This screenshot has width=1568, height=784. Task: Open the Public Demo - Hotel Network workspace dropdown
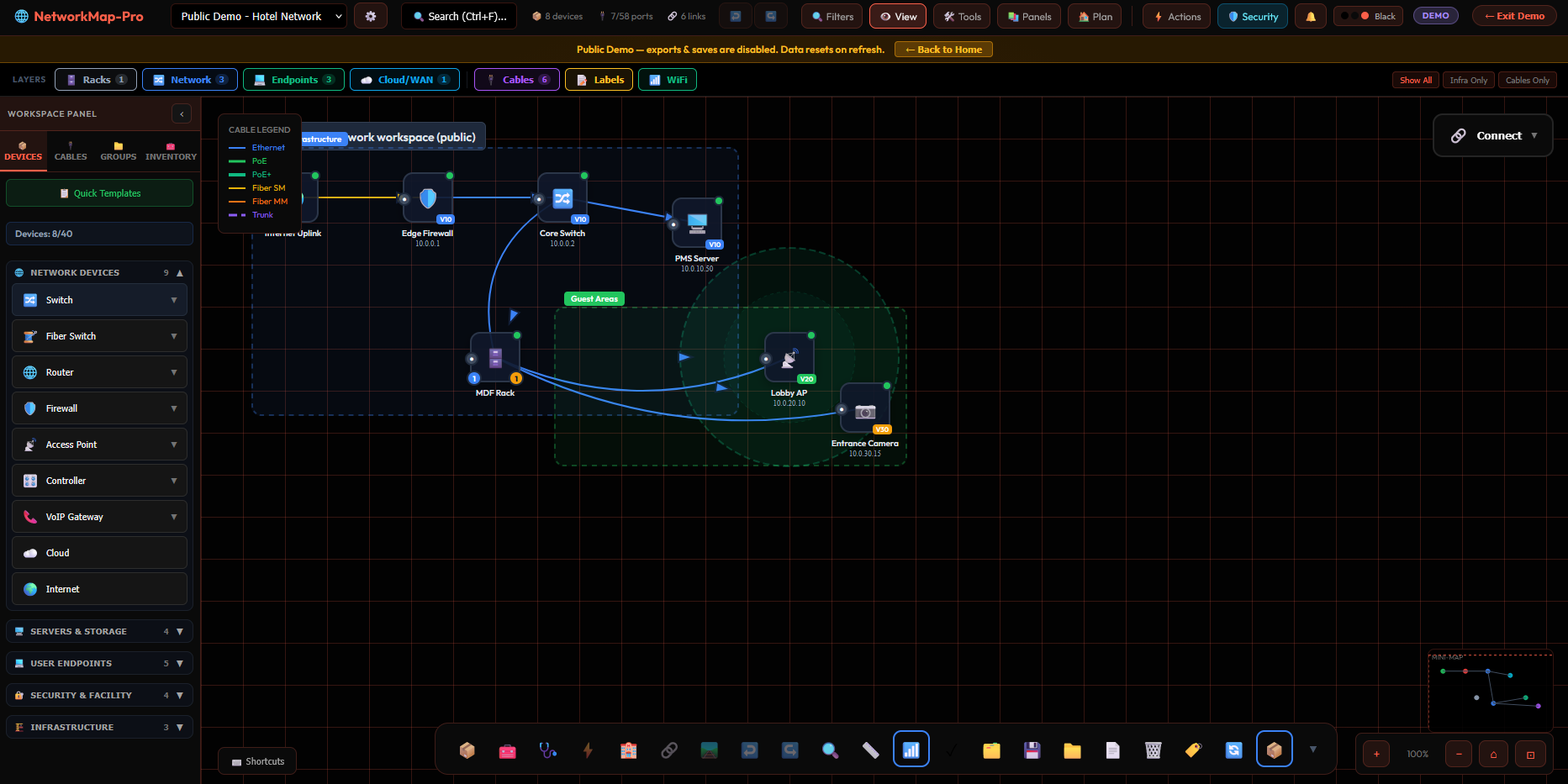pyautogui.click(x=258, y=15)
